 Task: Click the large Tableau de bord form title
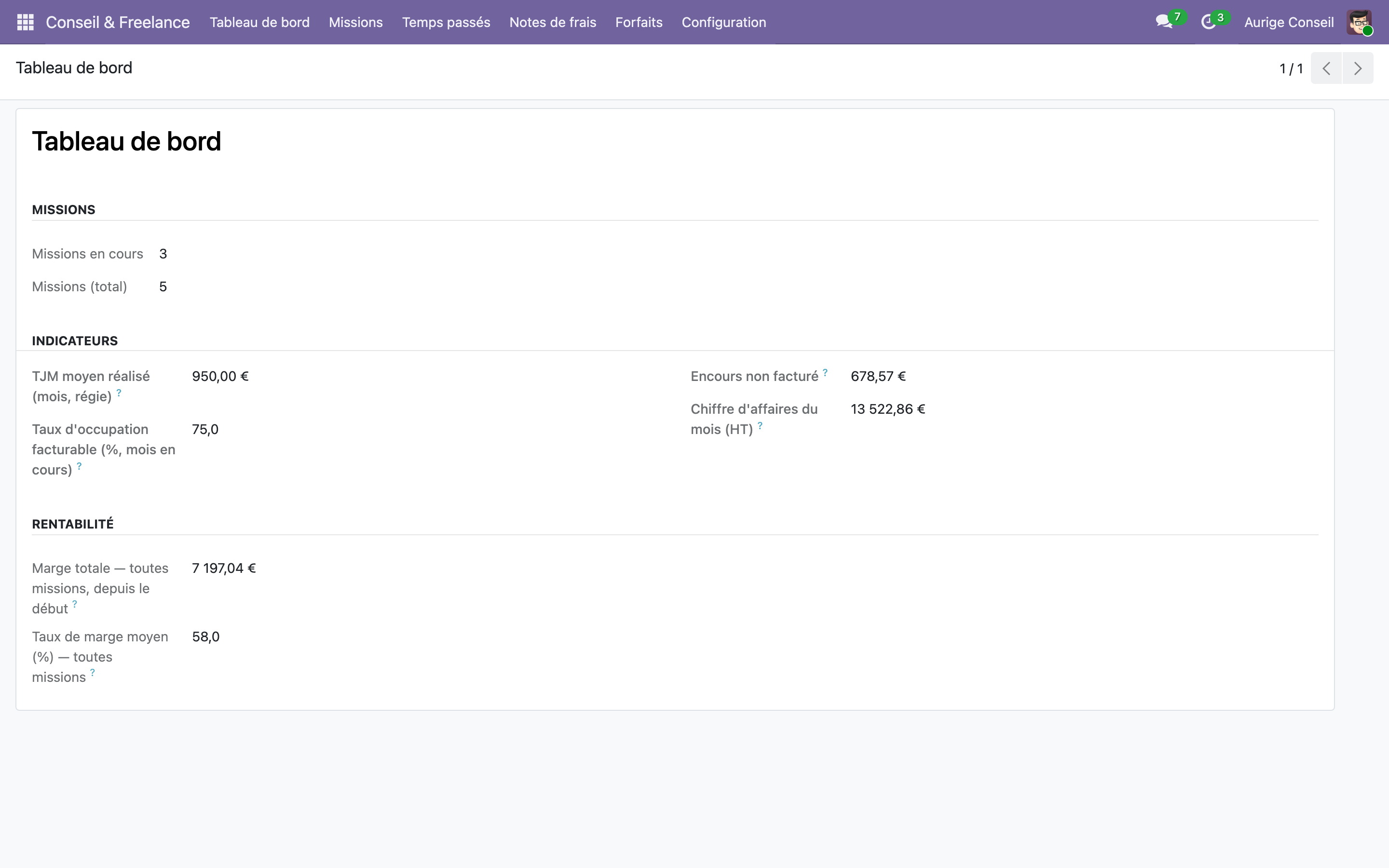pyautogui.click(x=126, y=141)
